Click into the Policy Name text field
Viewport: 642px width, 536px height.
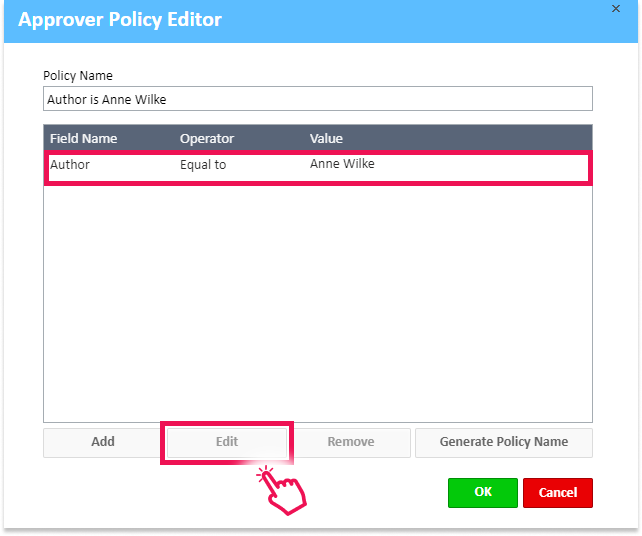[317, 99]
